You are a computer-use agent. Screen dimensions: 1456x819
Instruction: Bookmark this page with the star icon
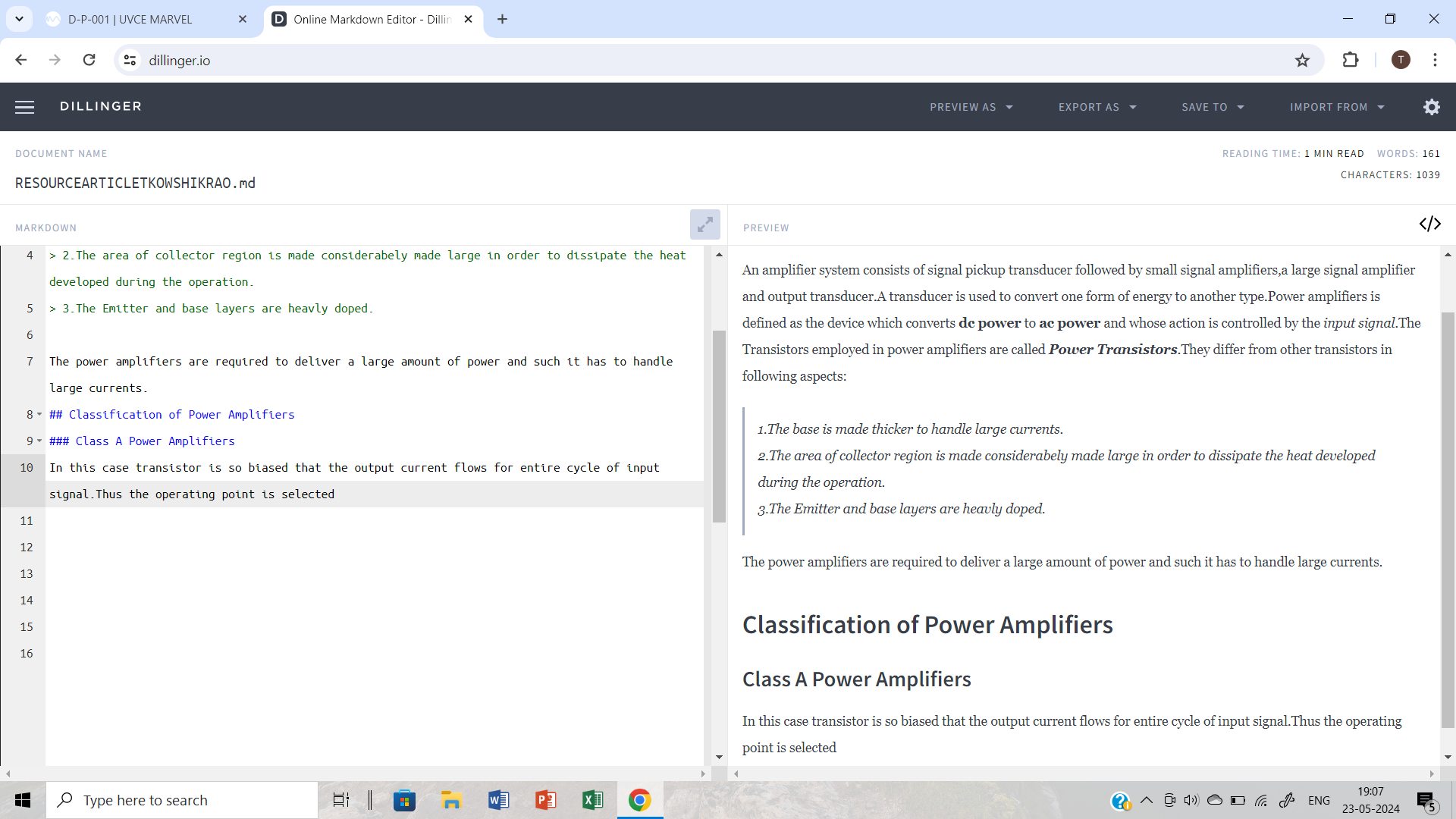(1302, 60)
